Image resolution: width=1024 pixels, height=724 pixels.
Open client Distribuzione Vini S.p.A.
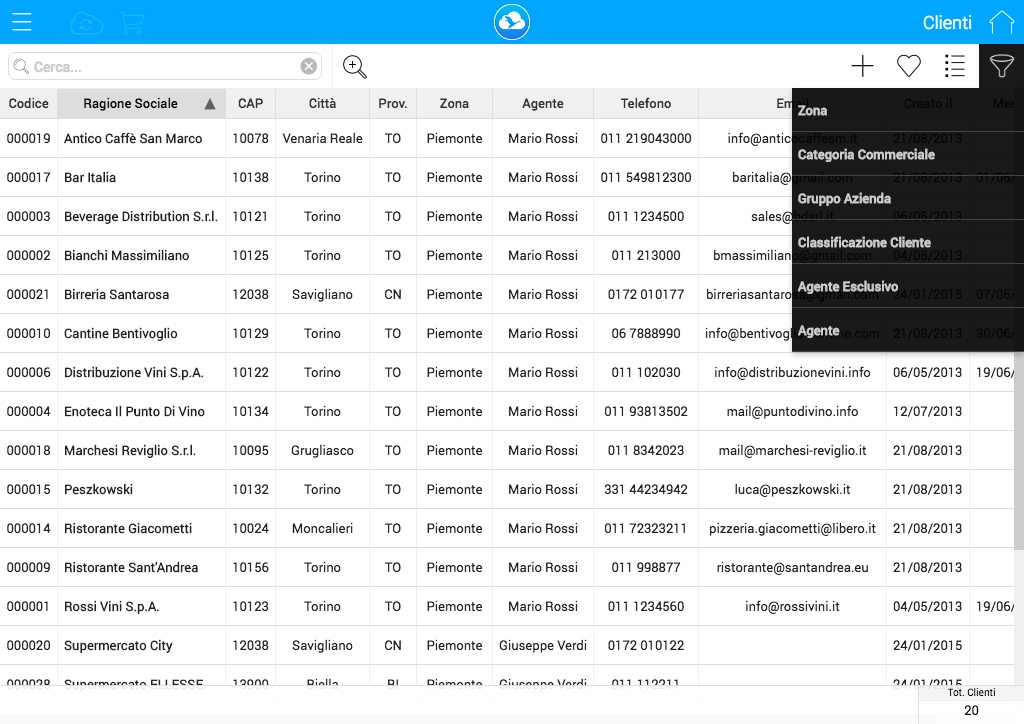(134, 373)
